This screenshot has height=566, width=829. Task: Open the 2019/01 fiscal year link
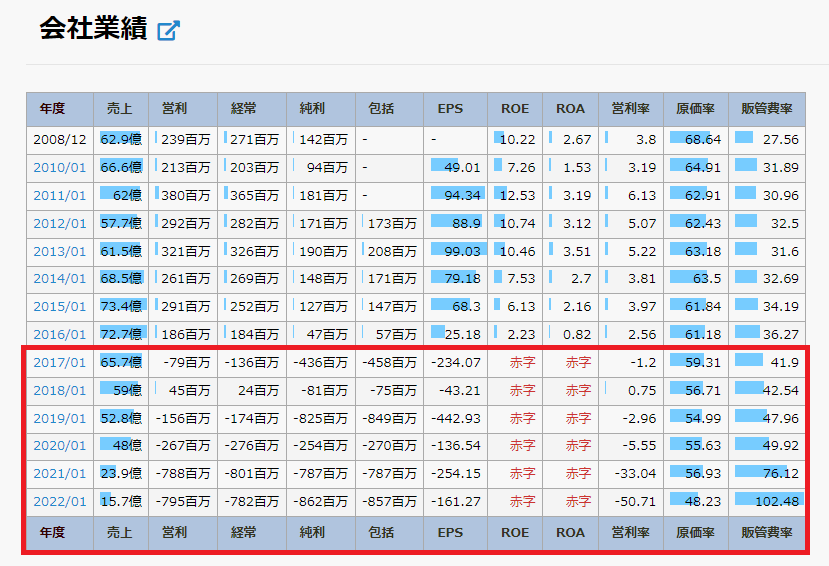click(x=59, y=419)
